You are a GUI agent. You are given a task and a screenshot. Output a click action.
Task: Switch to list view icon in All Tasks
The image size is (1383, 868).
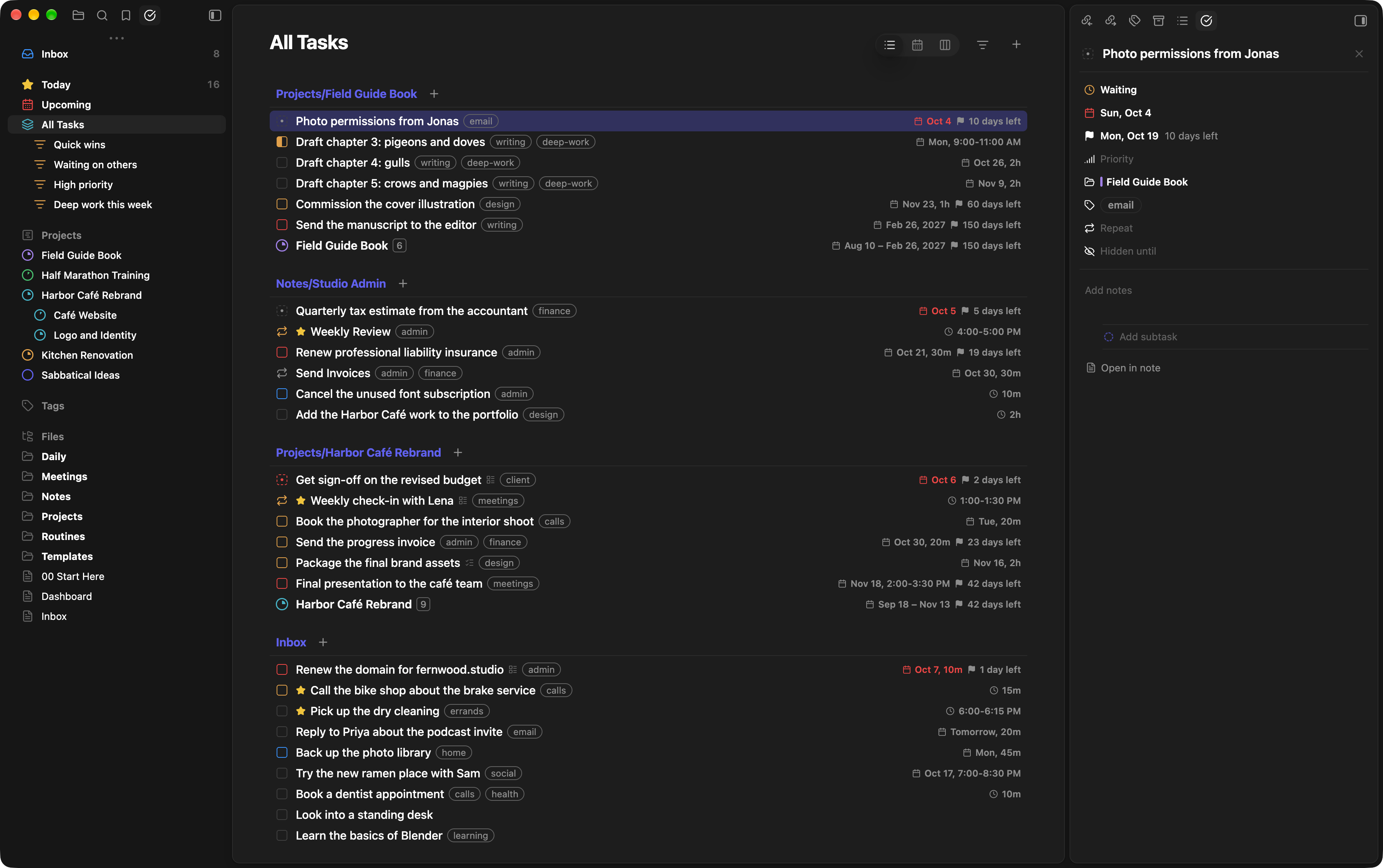tap(889, 45)
